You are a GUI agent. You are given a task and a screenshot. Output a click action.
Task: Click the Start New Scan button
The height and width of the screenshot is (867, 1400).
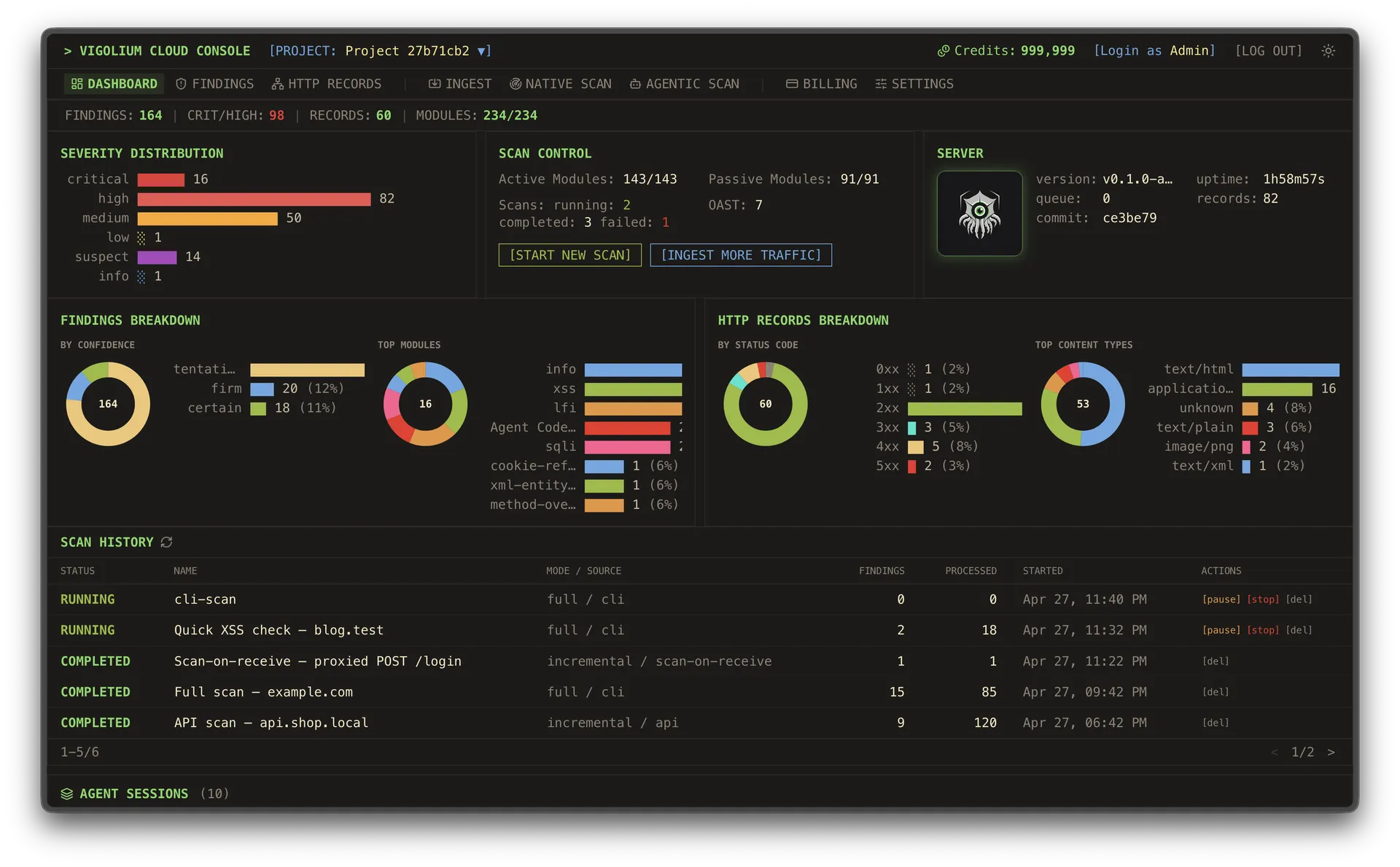(569, 255)
